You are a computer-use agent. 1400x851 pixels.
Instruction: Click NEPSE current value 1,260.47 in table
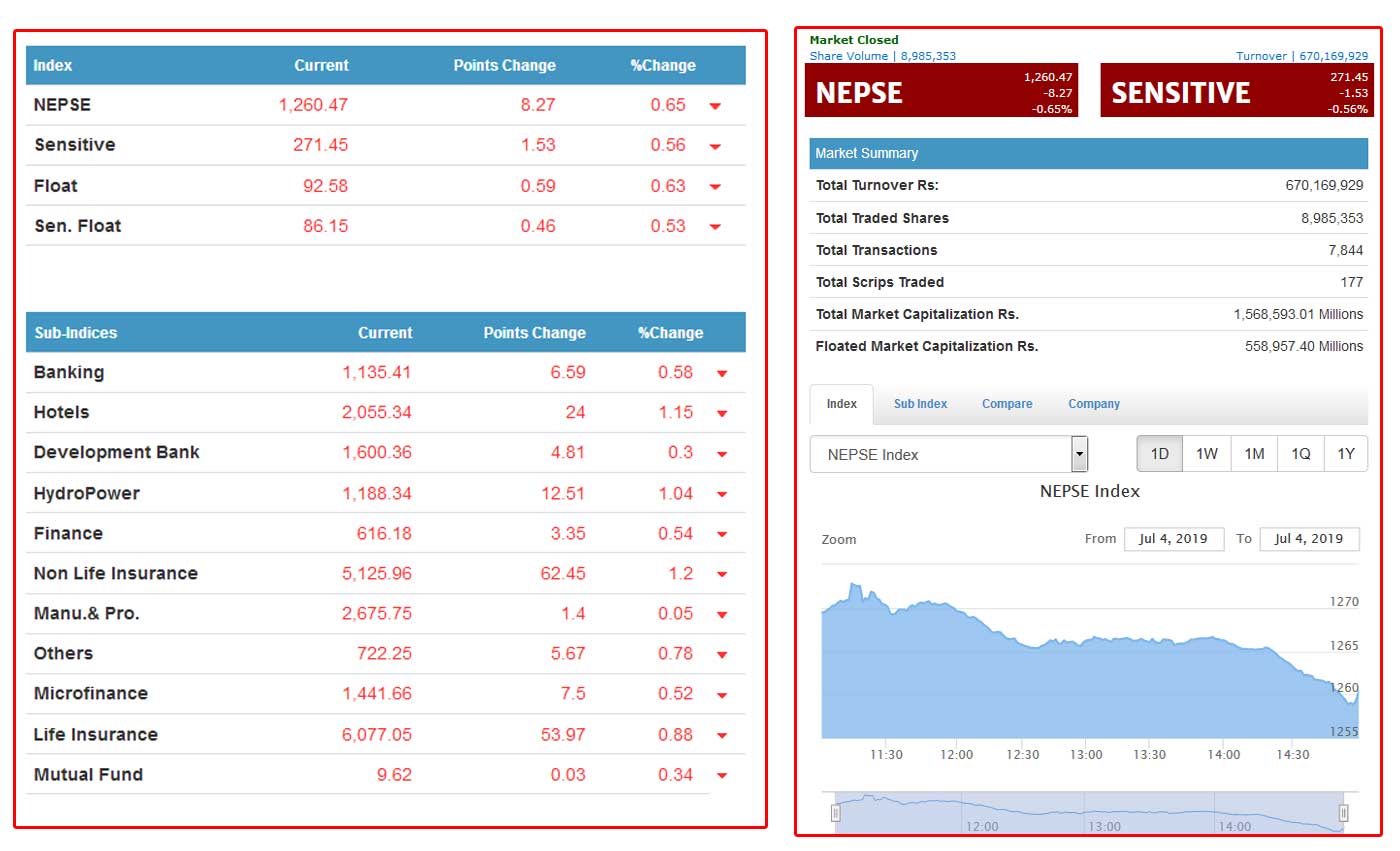[x=314, y=105]
